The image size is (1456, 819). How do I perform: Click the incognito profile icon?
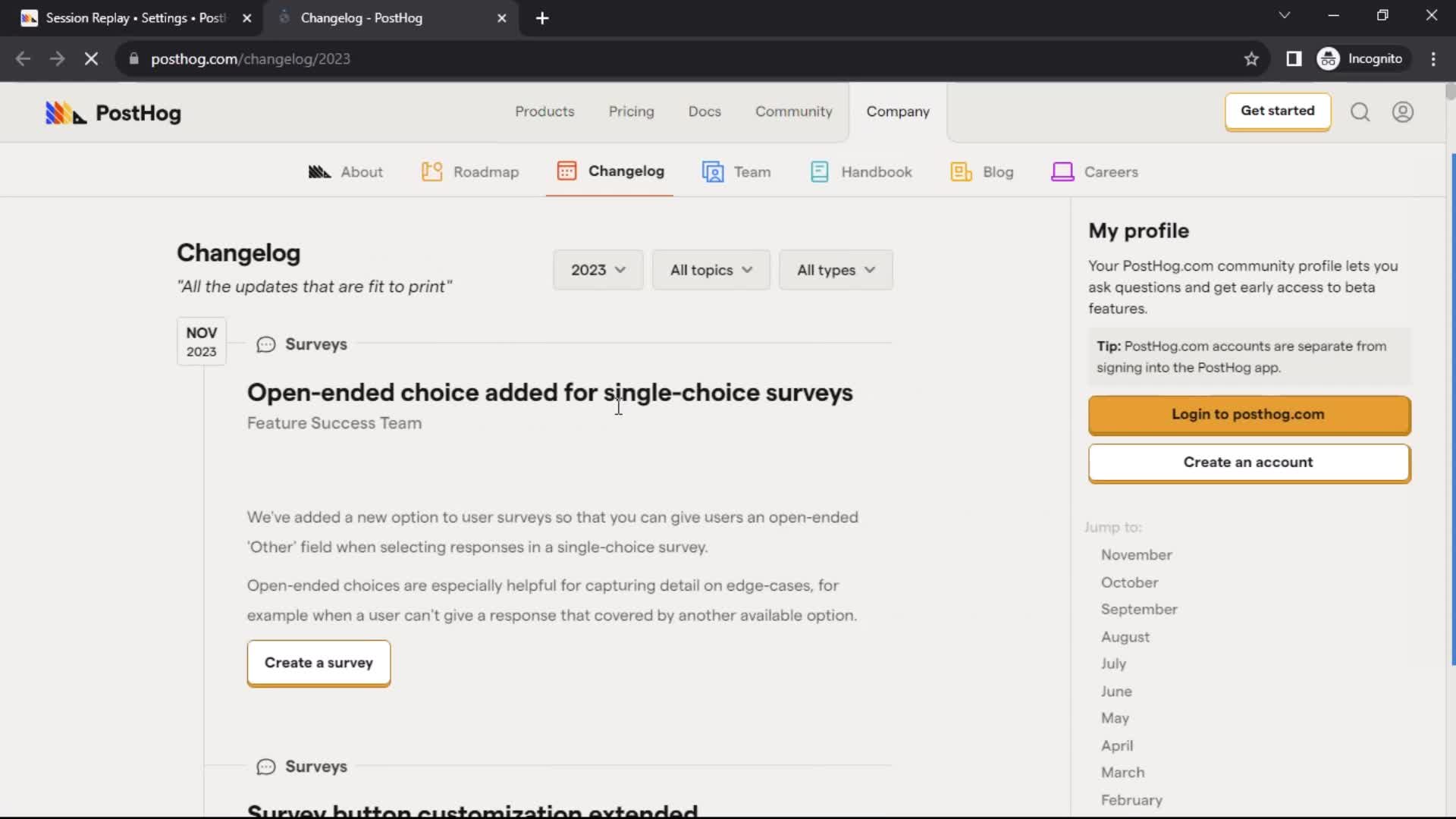coord(1328,58)
